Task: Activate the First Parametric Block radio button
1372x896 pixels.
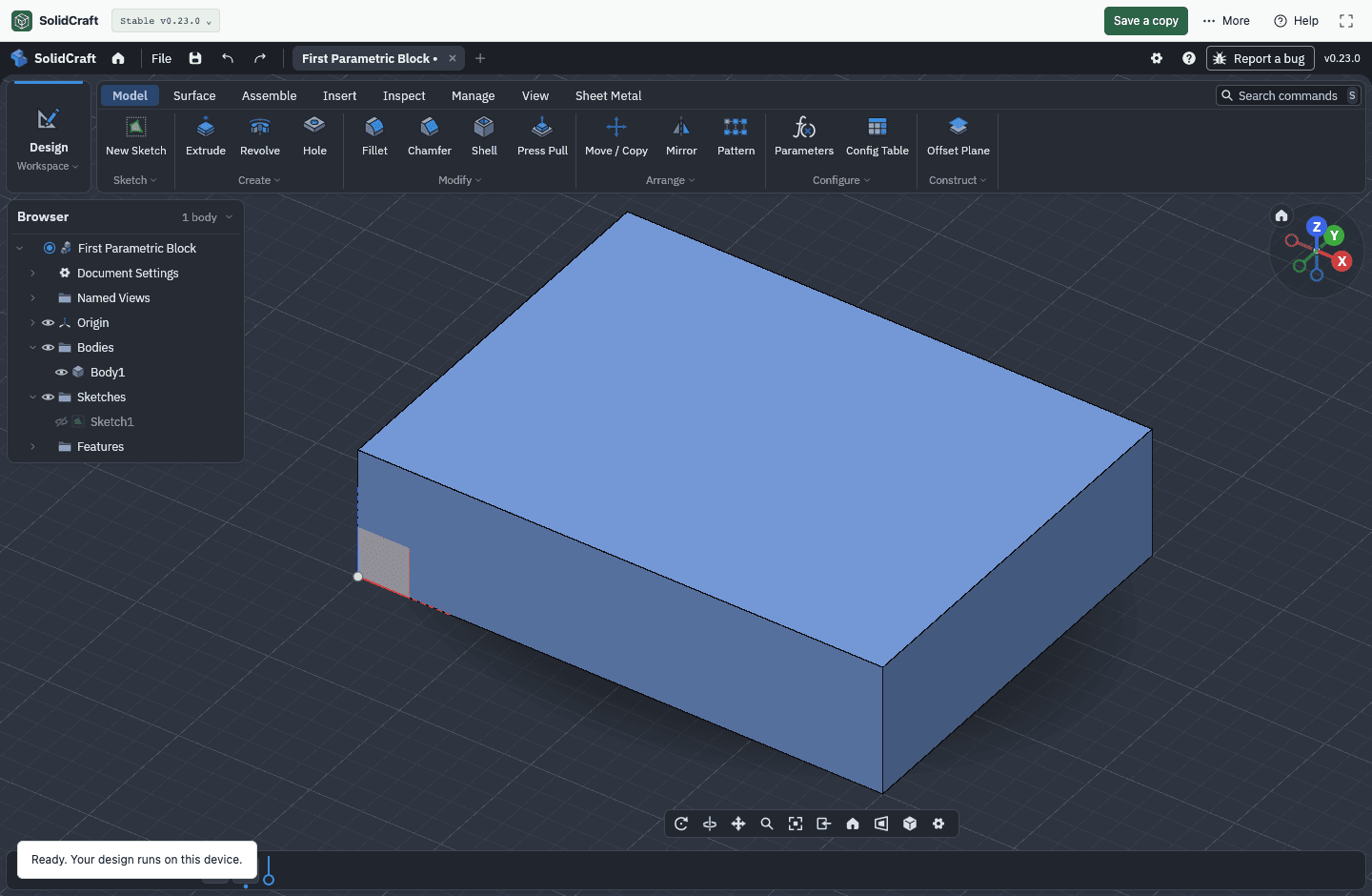Action: [50, 248]
